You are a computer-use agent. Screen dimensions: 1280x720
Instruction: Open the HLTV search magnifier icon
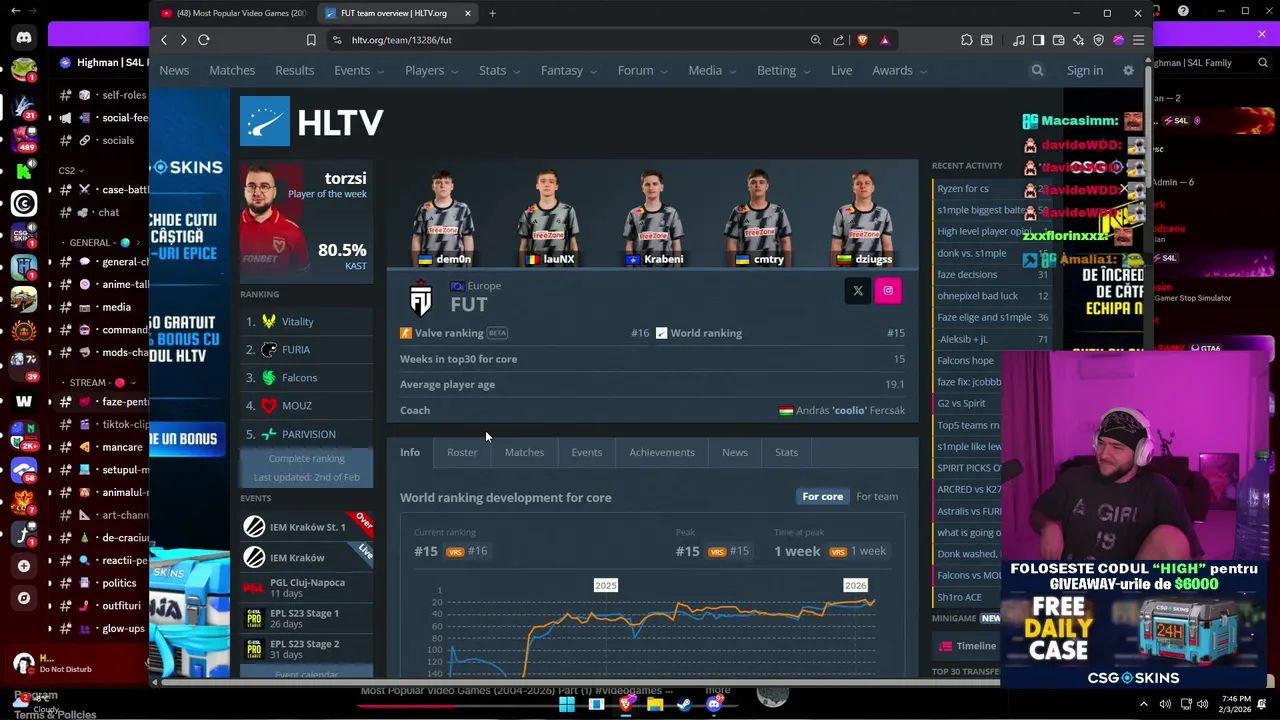[1037, 70]
